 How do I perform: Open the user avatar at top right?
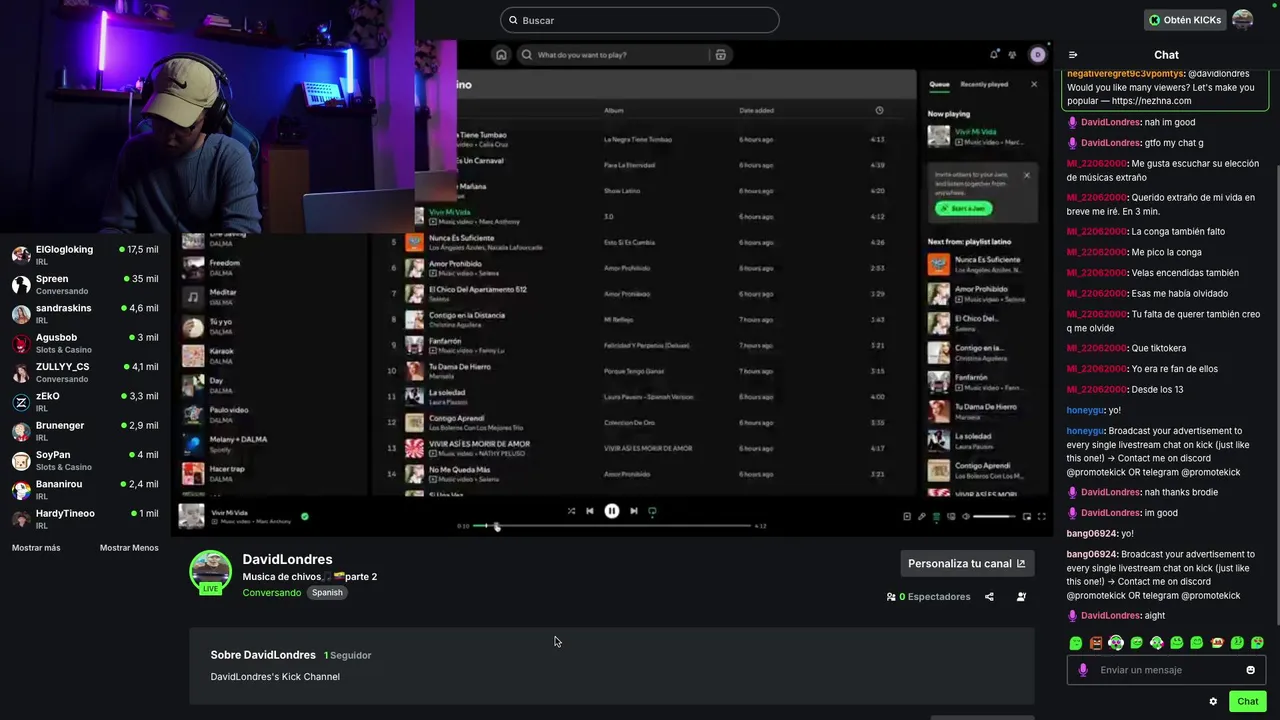click(x=1242, y=20)
